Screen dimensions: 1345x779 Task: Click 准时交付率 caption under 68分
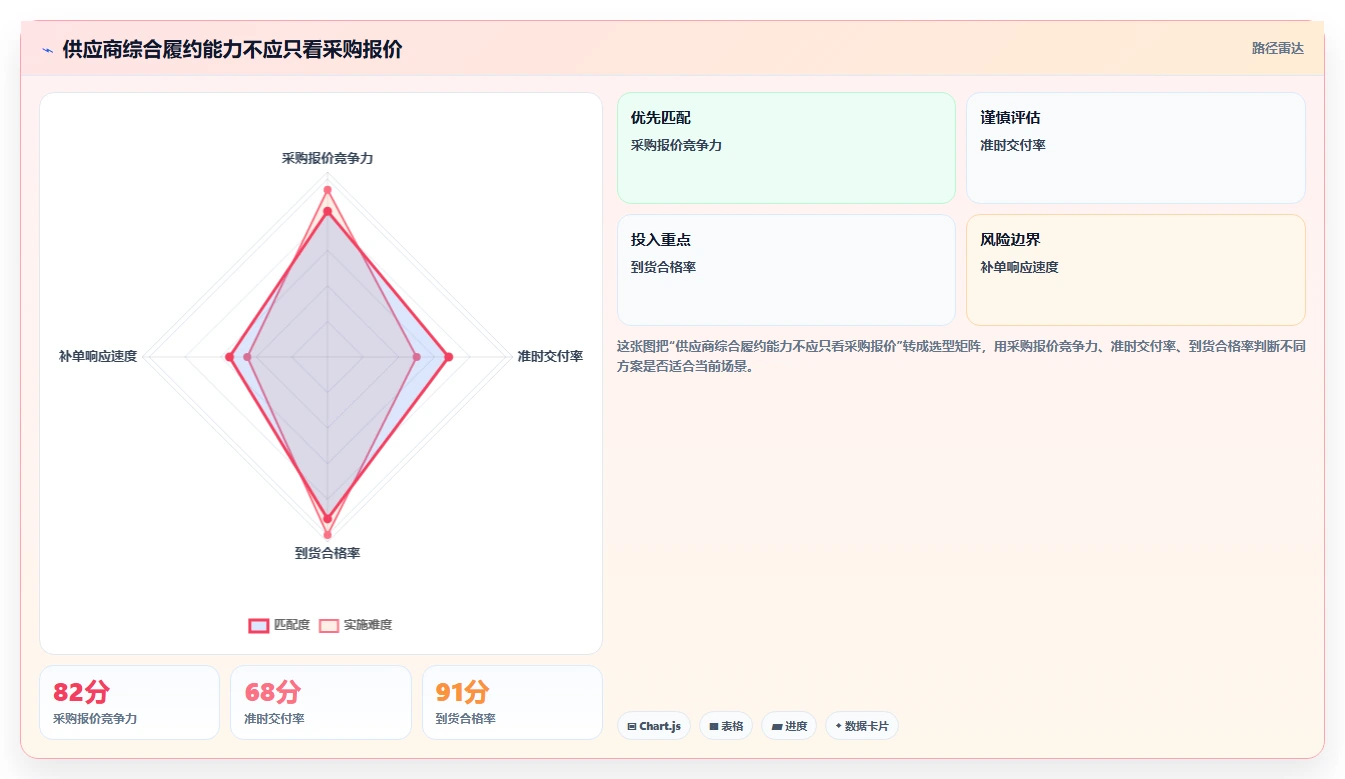[274, 718]
